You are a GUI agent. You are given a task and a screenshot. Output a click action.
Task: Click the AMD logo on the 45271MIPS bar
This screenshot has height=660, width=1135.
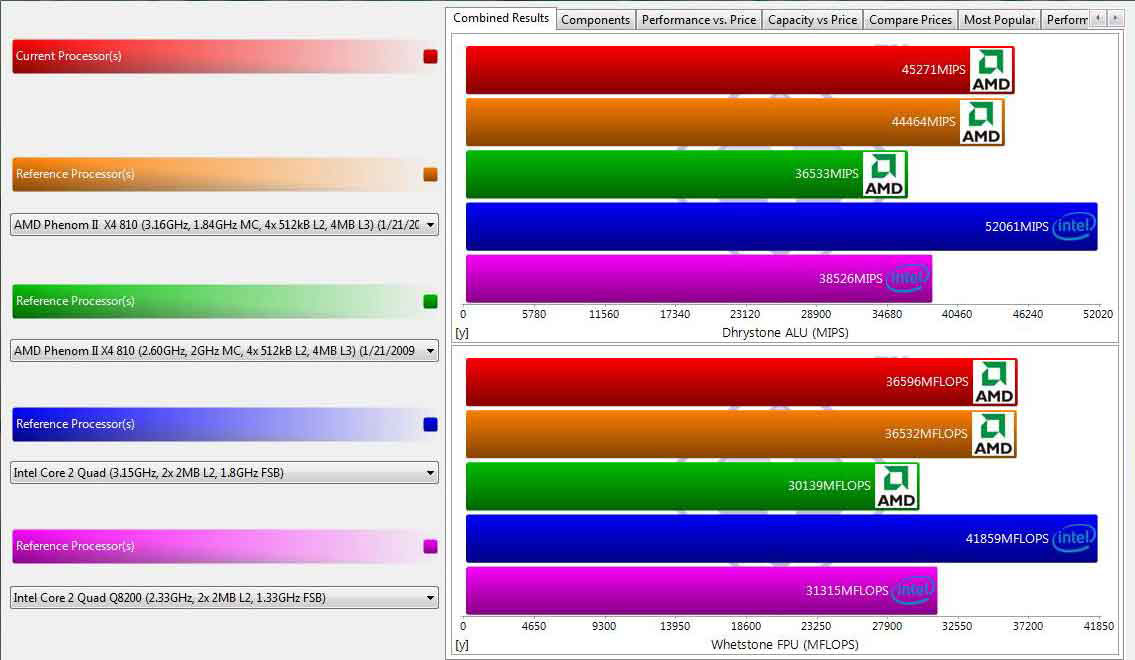(x=991, y=70)
